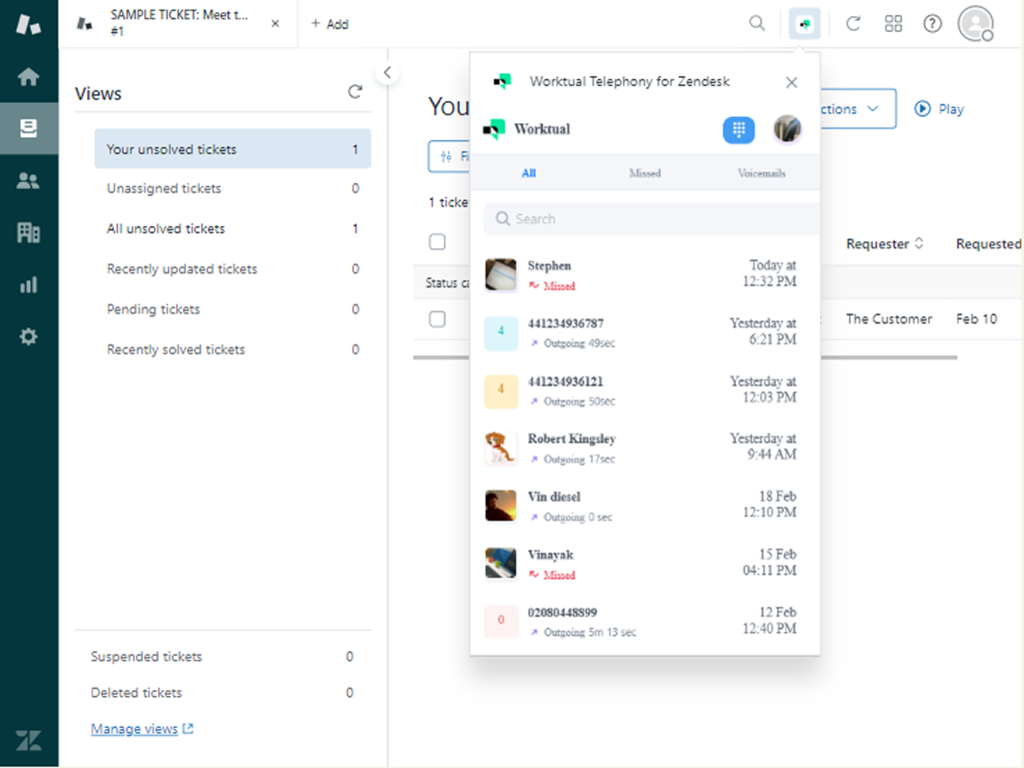Sort by Requester column
1024x768 pixels.
click(x=884, y=244)
